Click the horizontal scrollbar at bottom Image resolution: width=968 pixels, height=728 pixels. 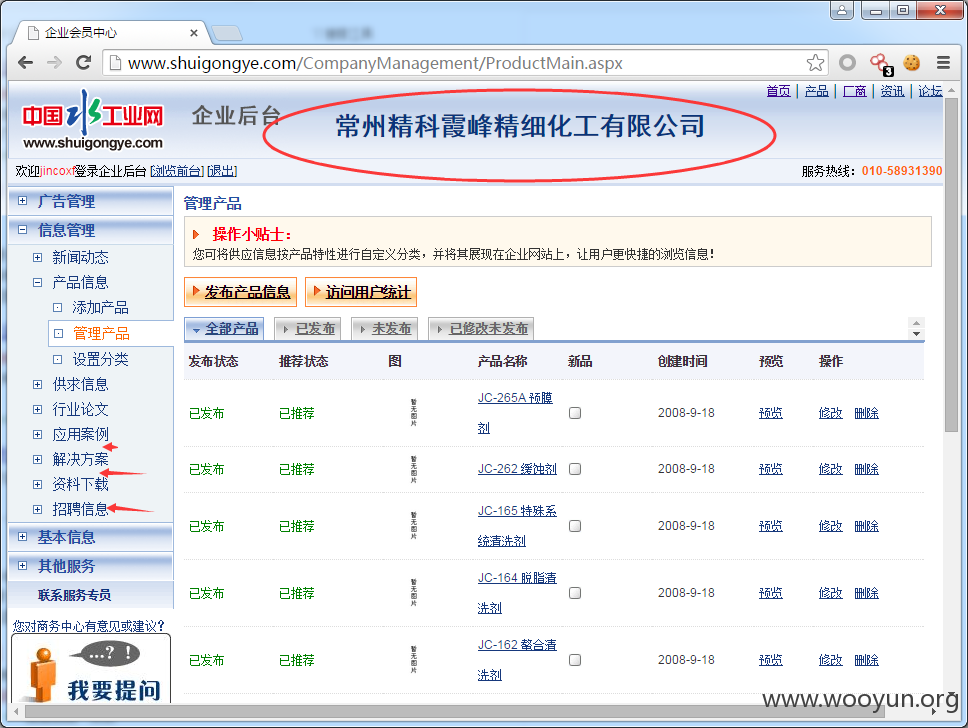tap(454, 712)
